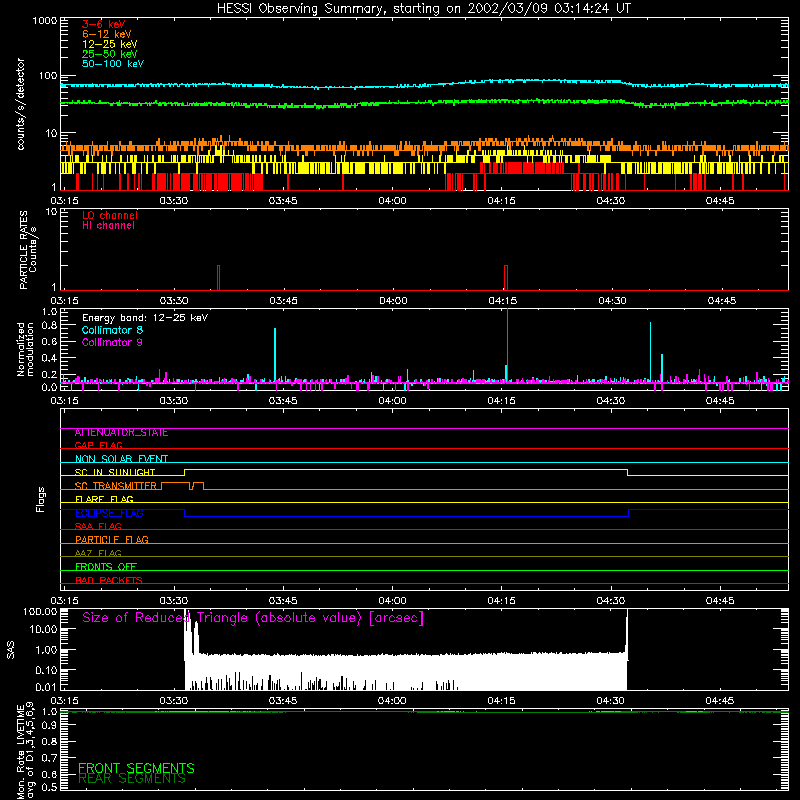Click the 'Normalized modulation' axis label
The height and width of the screenshot is (800, 800).
click(x=25, y=349)
